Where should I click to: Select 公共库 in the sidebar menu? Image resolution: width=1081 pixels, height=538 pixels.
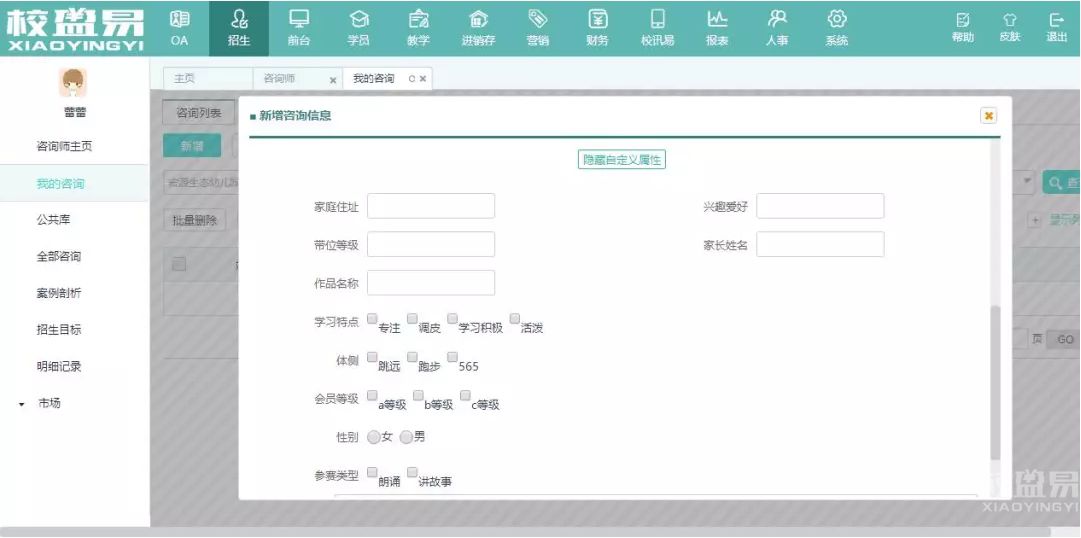(x=53, y=220)
